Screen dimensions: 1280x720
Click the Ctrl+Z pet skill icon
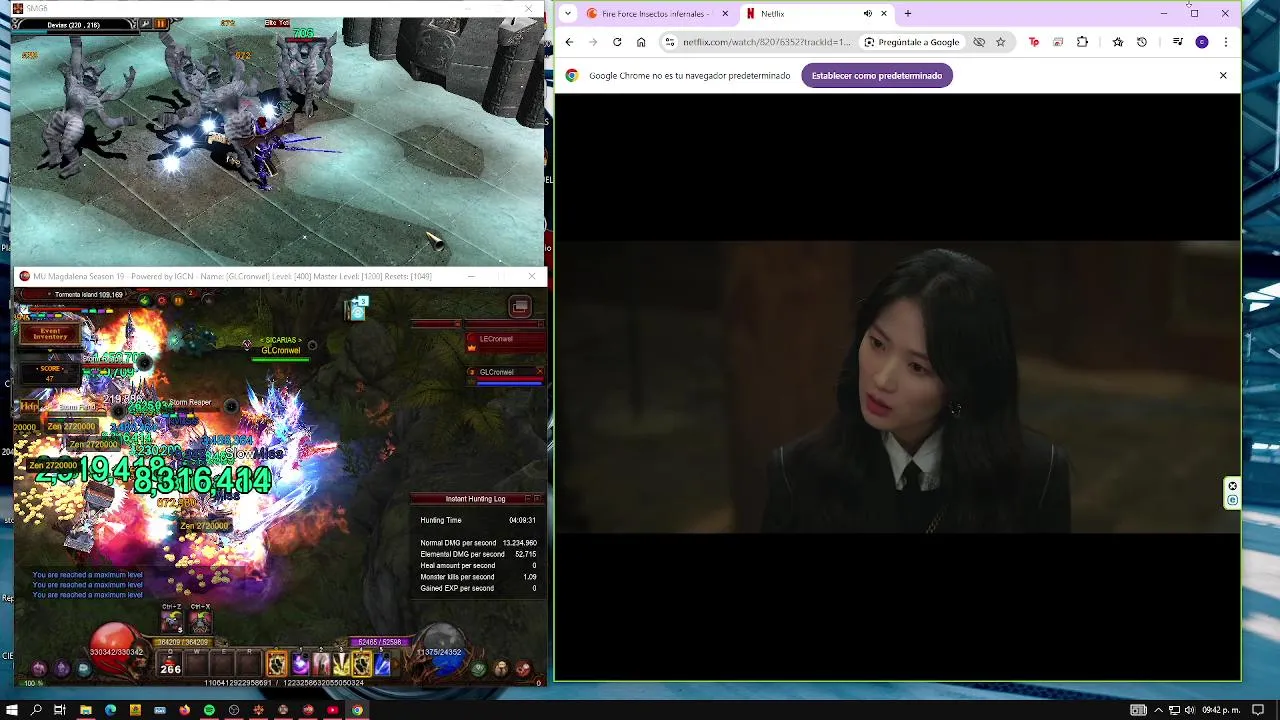pos(172,623)
